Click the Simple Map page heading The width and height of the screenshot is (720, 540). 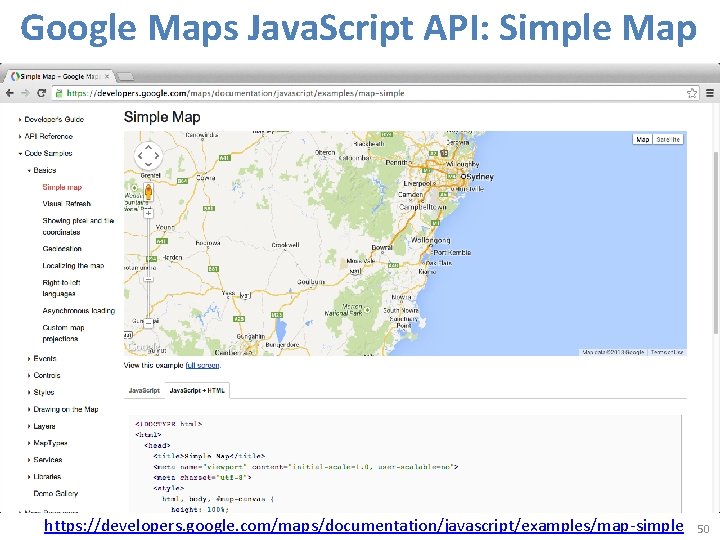pos(162,117)
